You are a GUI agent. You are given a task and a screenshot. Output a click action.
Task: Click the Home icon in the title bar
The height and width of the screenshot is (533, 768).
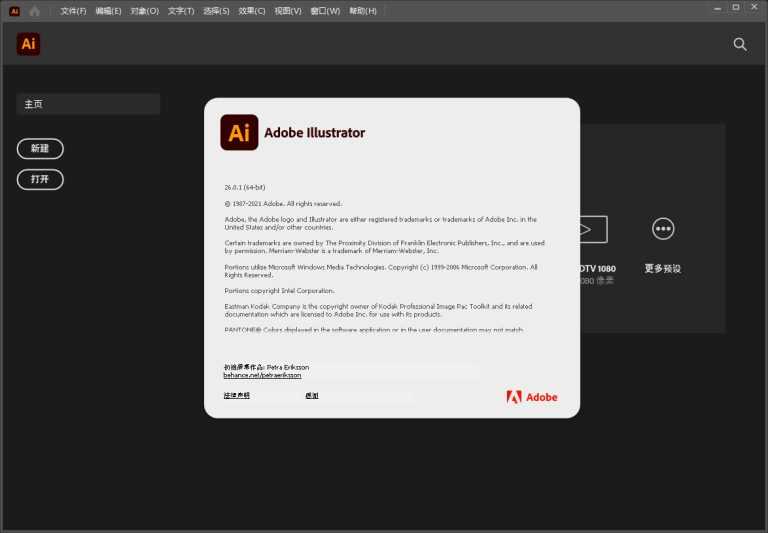[x=34, y=11]
